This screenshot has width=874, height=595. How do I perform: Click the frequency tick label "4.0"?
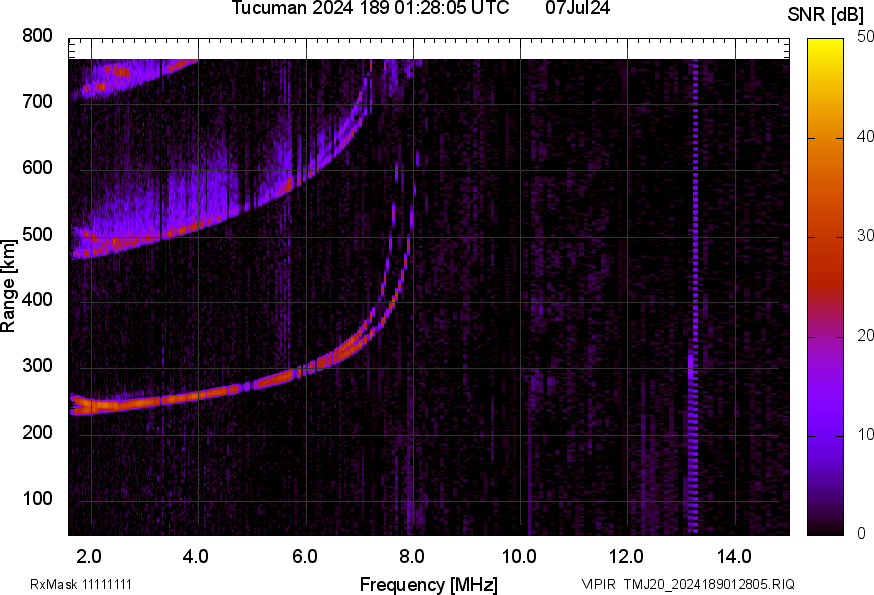click(196, 557)
